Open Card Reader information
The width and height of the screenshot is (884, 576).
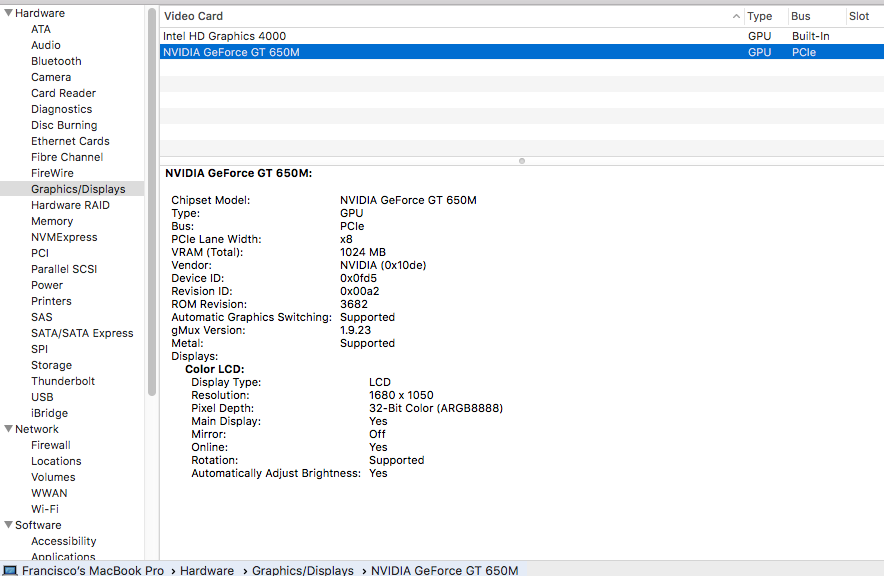[x=63, y=93]
